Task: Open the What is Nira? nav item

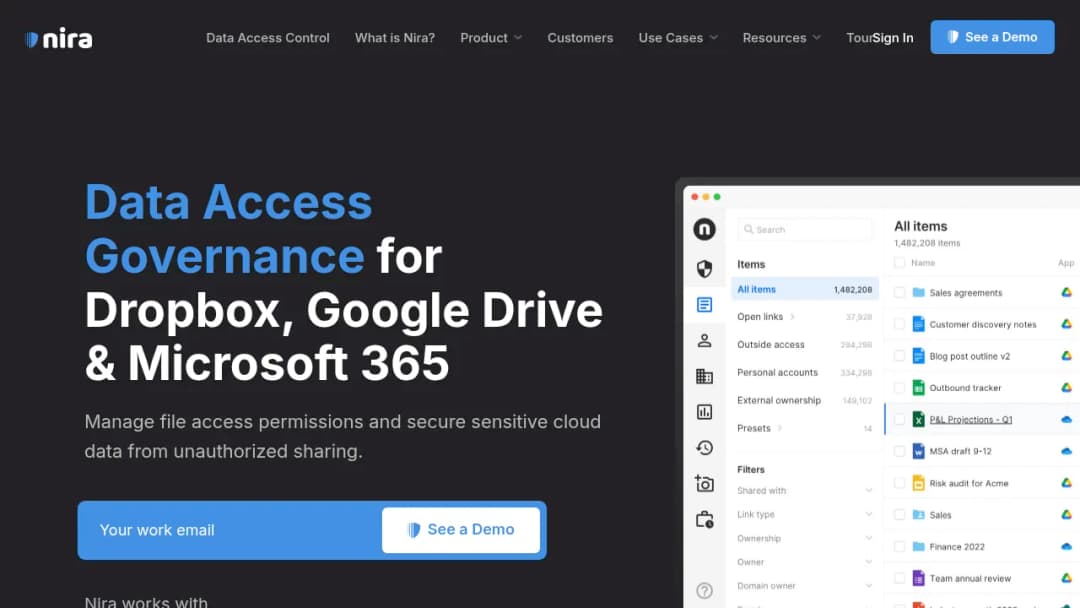Action: (395, 38)
